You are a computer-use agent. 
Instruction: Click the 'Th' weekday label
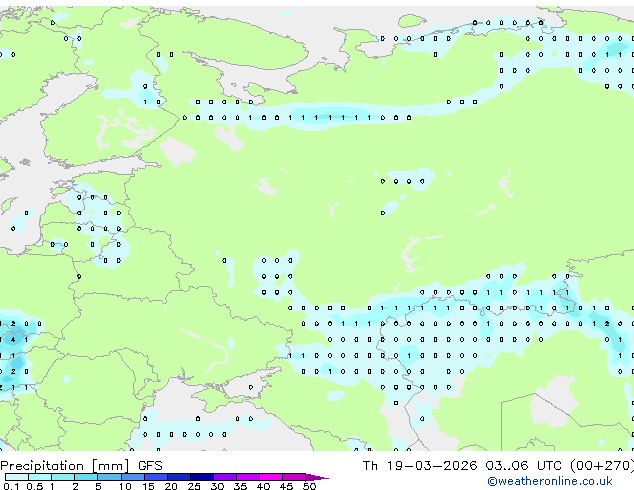tap(370, 466)
